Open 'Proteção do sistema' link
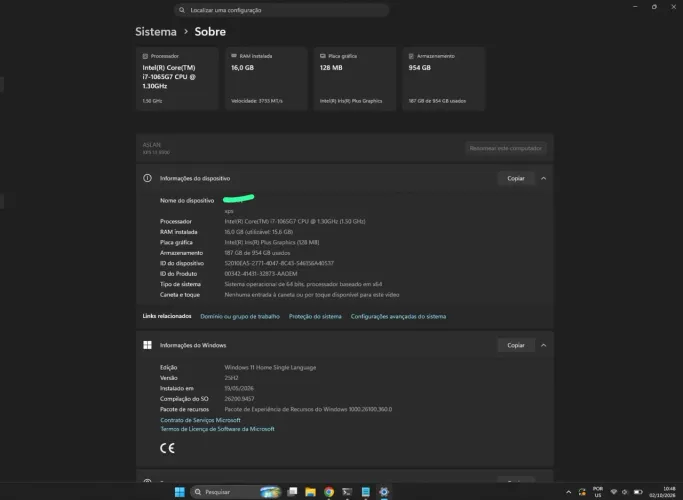683x500 pixels. [315, 317]
